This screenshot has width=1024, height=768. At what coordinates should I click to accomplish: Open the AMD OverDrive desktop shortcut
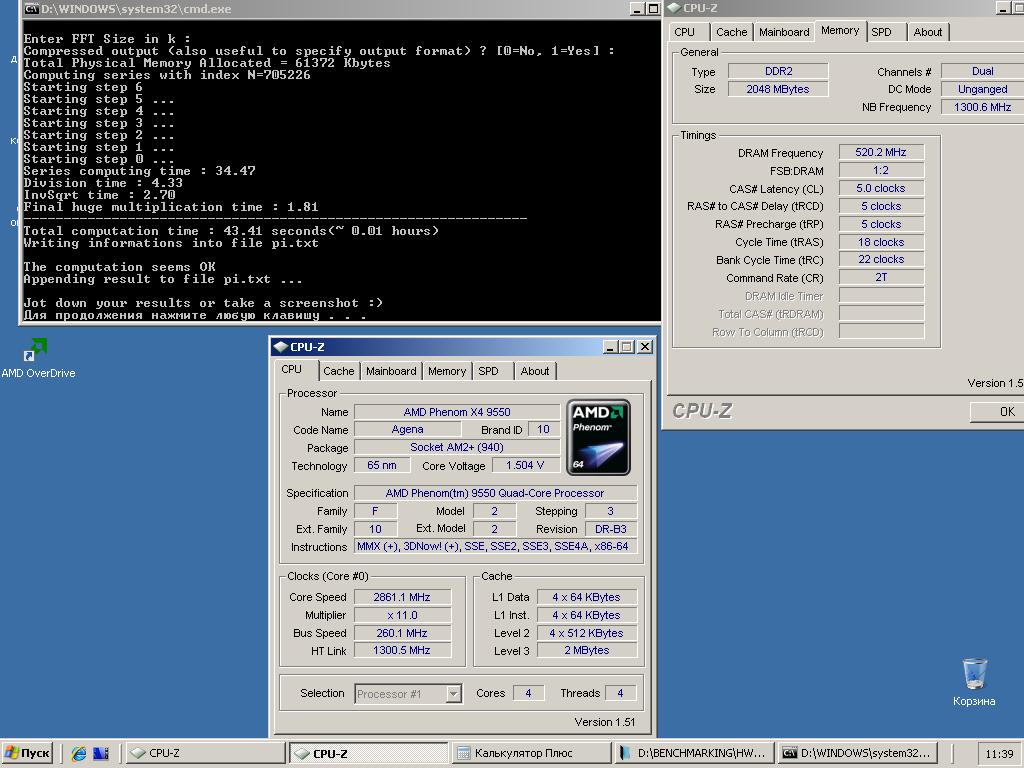37,358
